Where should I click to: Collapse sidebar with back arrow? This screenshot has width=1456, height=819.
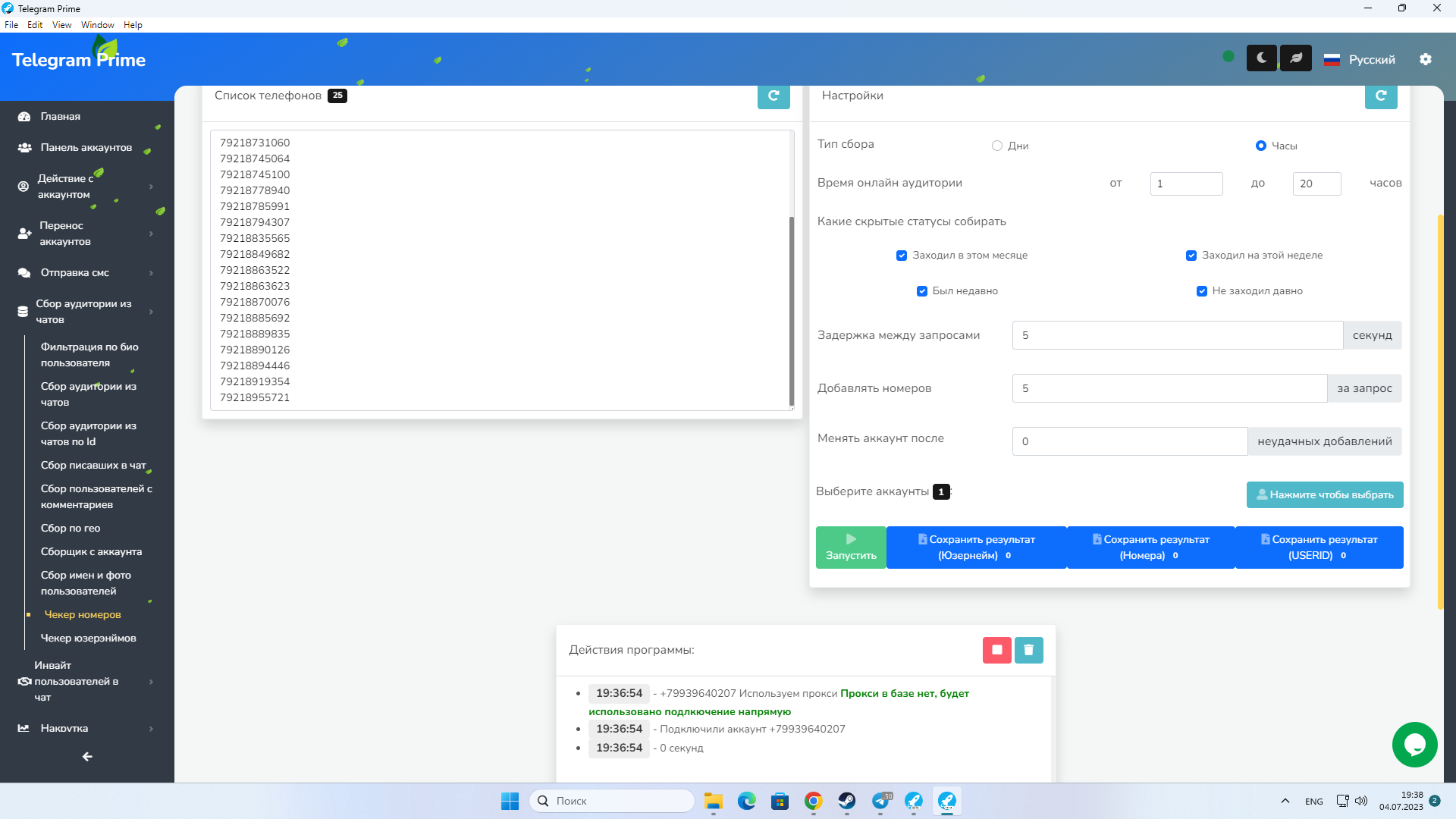point(87,757)
